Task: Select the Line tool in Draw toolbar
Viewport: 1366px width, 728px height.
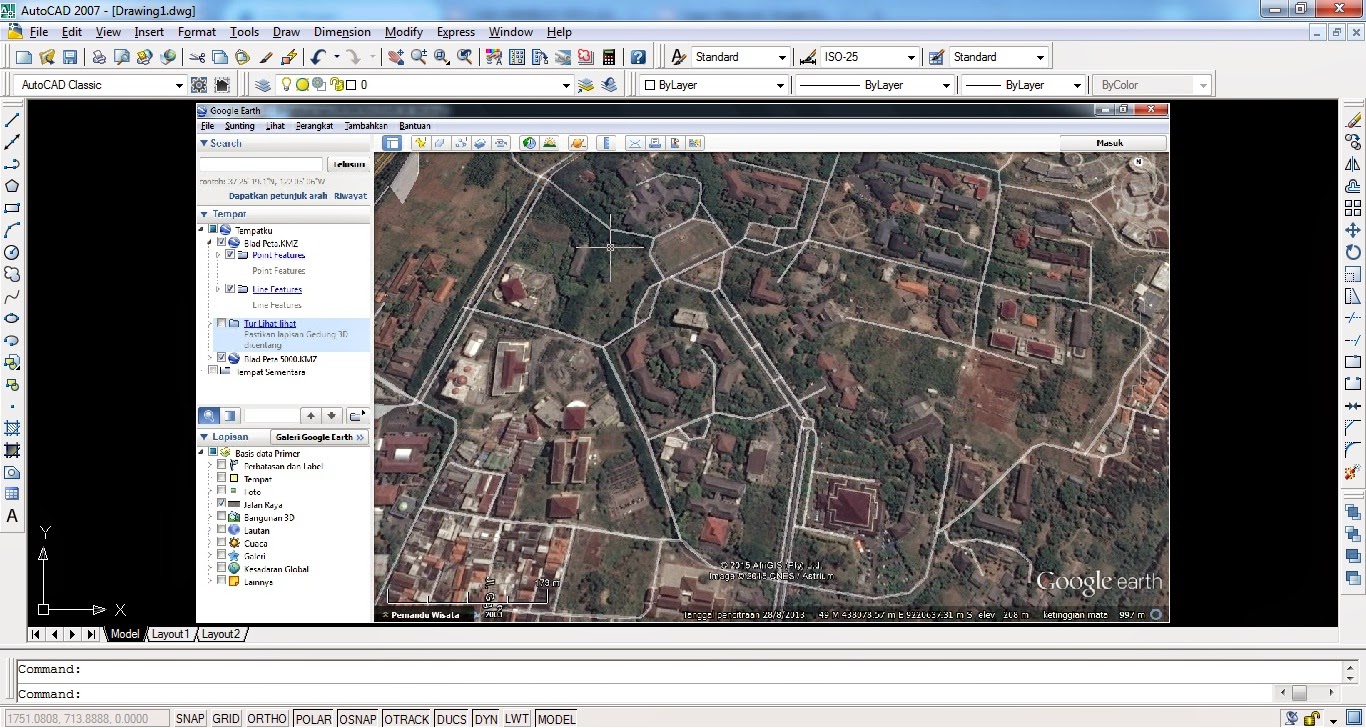Action: tap(13, 119)
